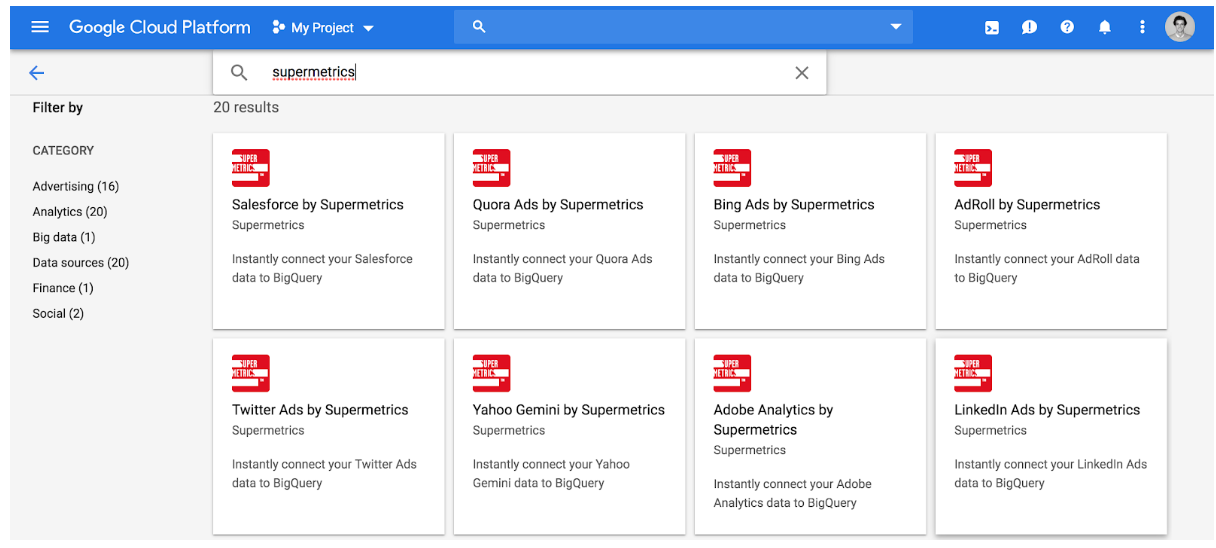1216x548 pixels.
Task: Clear the supermetrics search with X
Action: click(x=801, y=73)
